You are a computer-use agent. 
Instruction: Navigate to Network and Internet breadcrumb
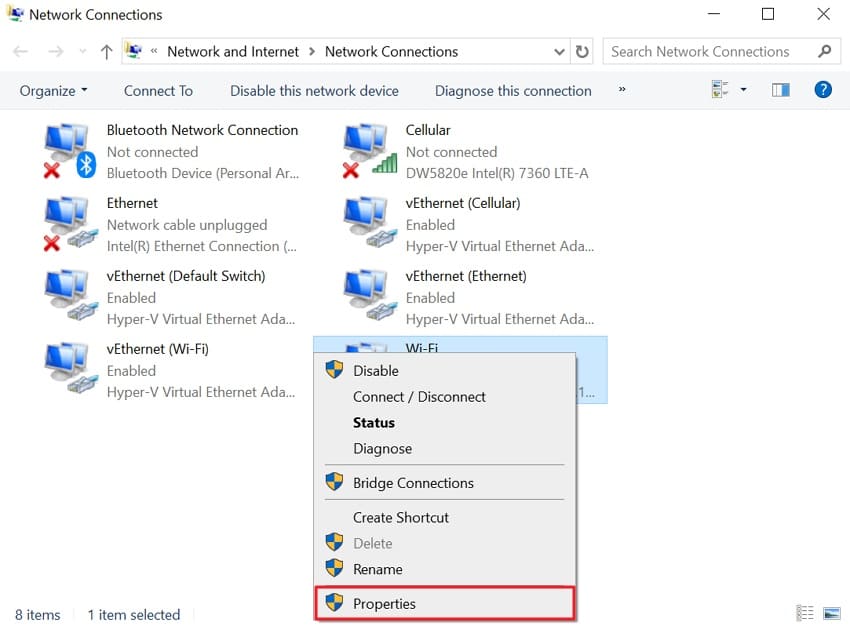tap(233, 51)
